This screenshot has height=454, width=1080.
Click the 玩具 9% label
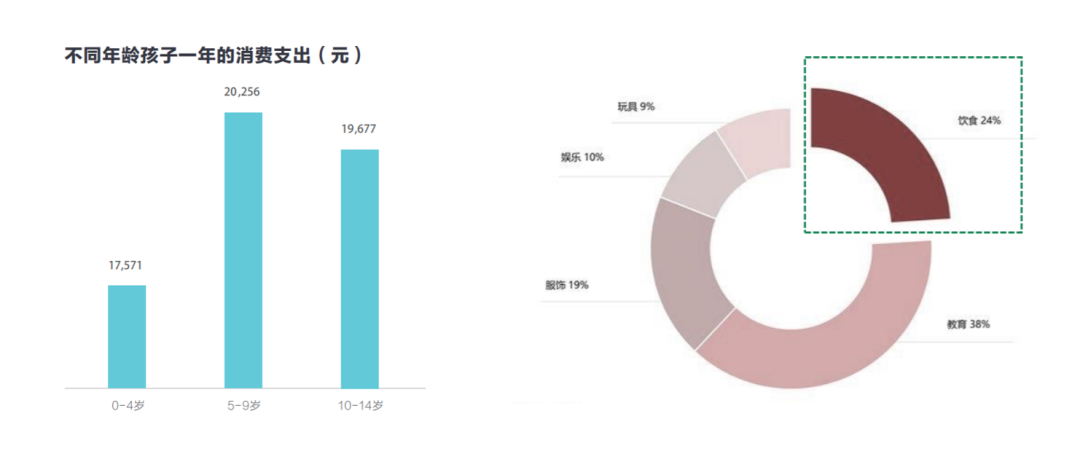pyautogui.click(x=636, y=107)
